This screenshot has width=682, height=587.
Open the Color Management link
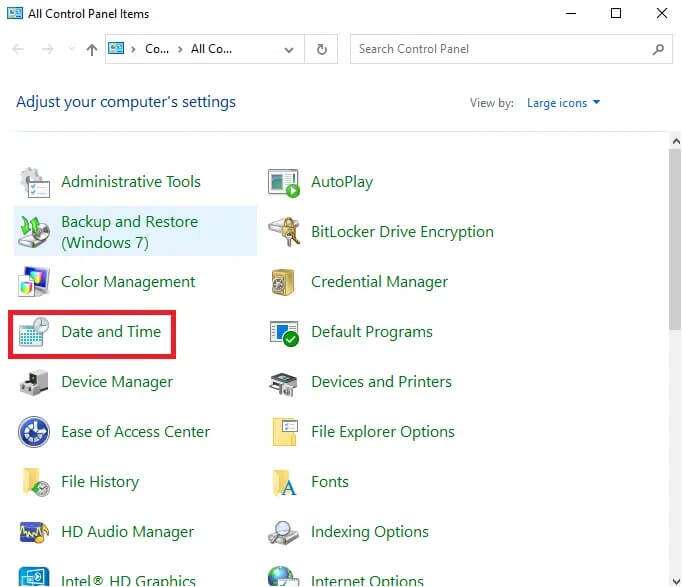[128, 282]
